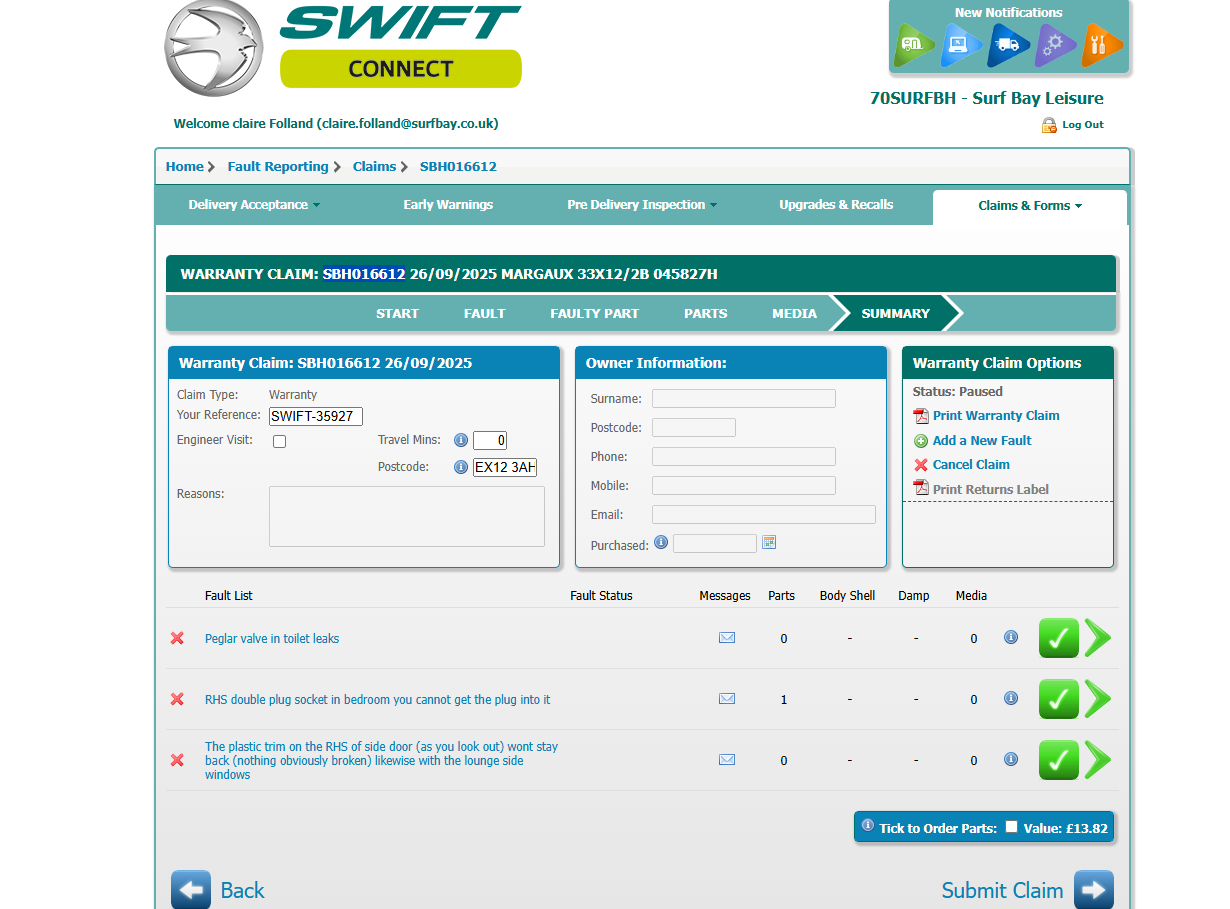The width and height of the screenshot is (1230, 909).
Task: Click info icon on RHS plug socket row
Action: 1011,698
